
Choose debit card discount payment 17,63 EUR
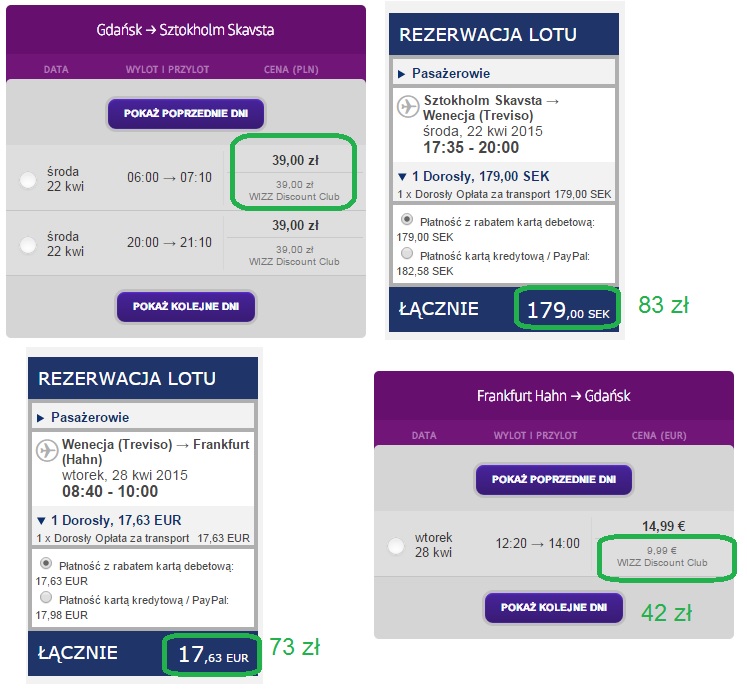46,563
